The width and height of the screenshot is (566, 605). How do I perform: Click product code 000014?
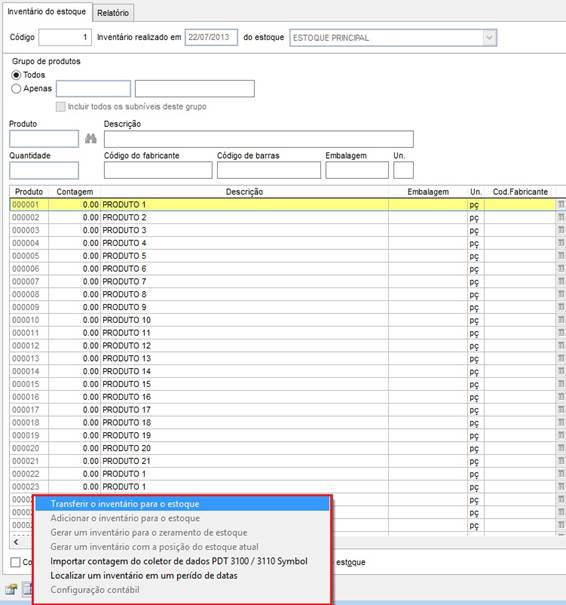[x=25, y=371]
